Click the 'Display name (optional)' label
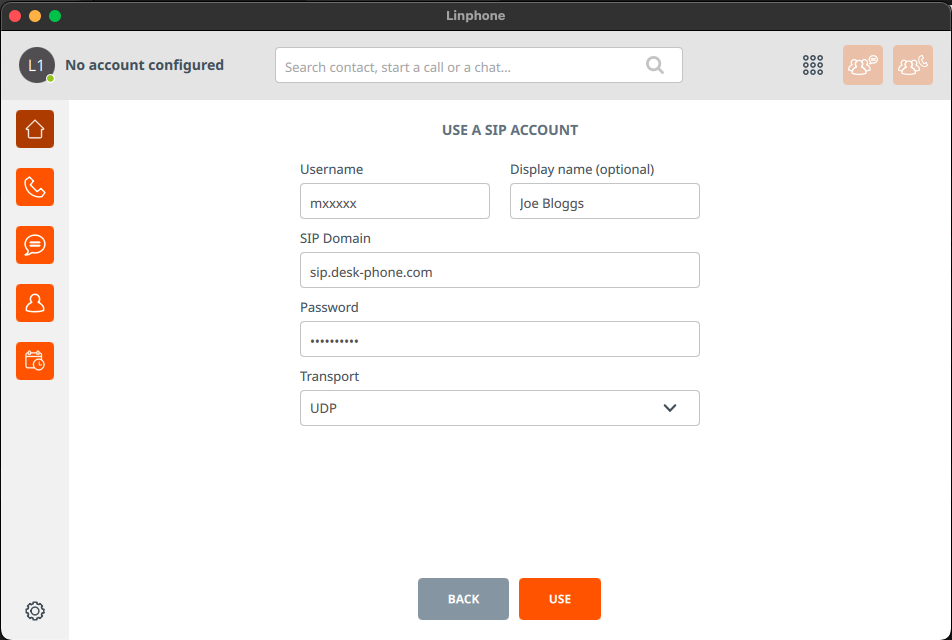952x640 pixels. tap(582, 169)
